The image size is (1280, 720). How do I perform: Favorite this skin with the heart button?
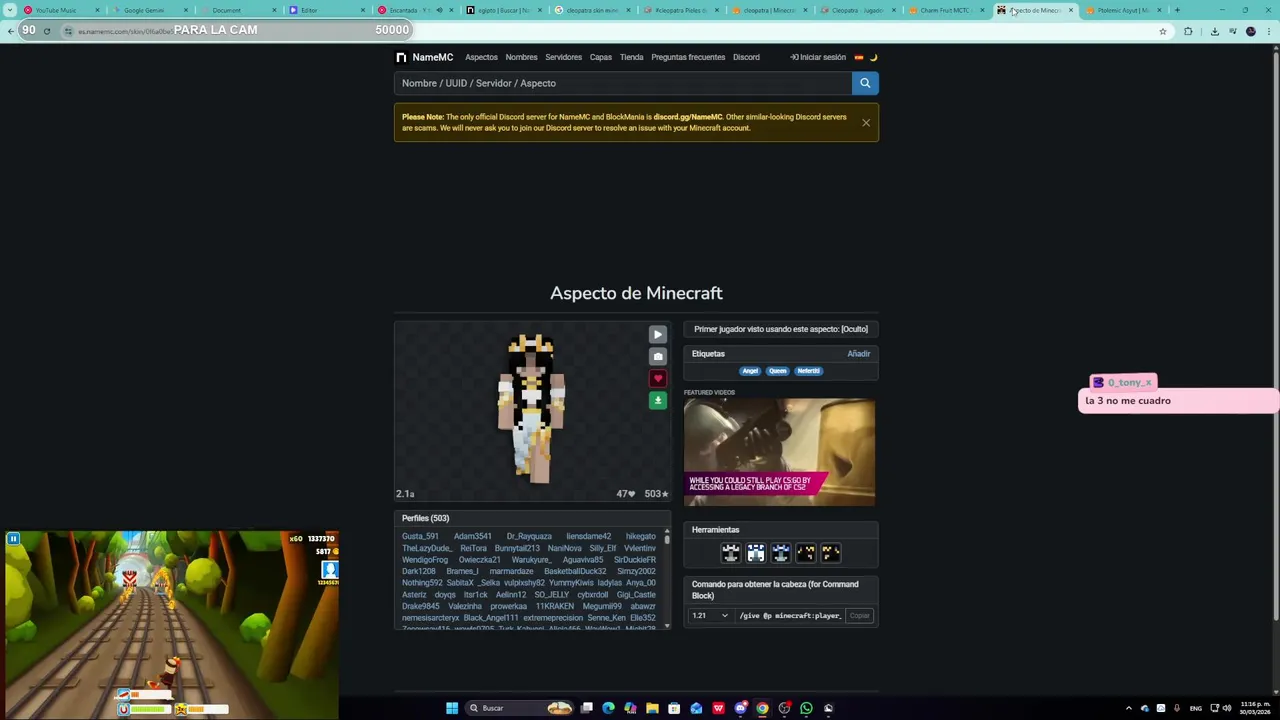(x=657, y=379)
